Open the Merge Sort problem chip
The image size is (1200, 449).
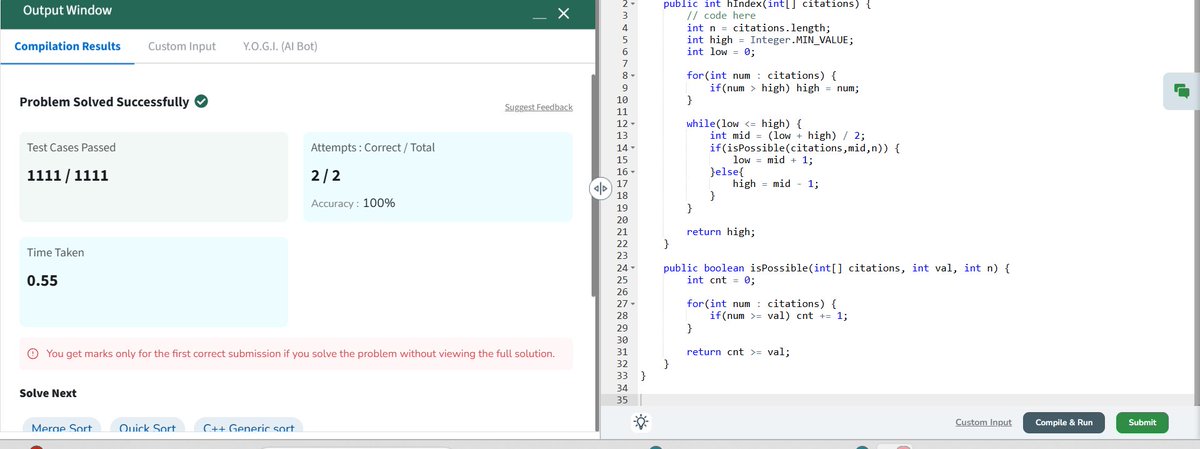pyautogui.click(x=62, y=428)
